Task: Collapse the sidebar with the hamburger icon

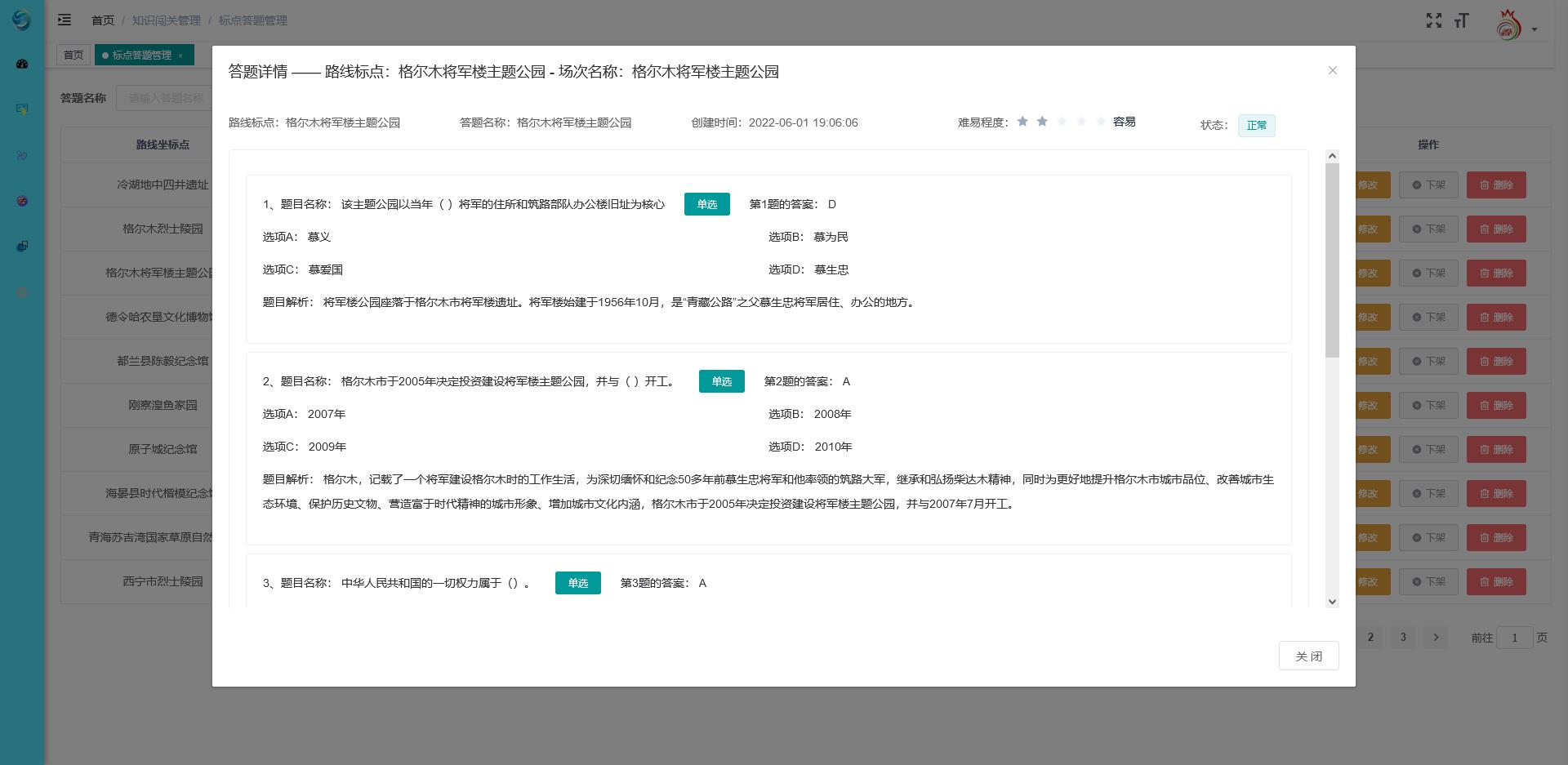Action: tap(65, 20)
